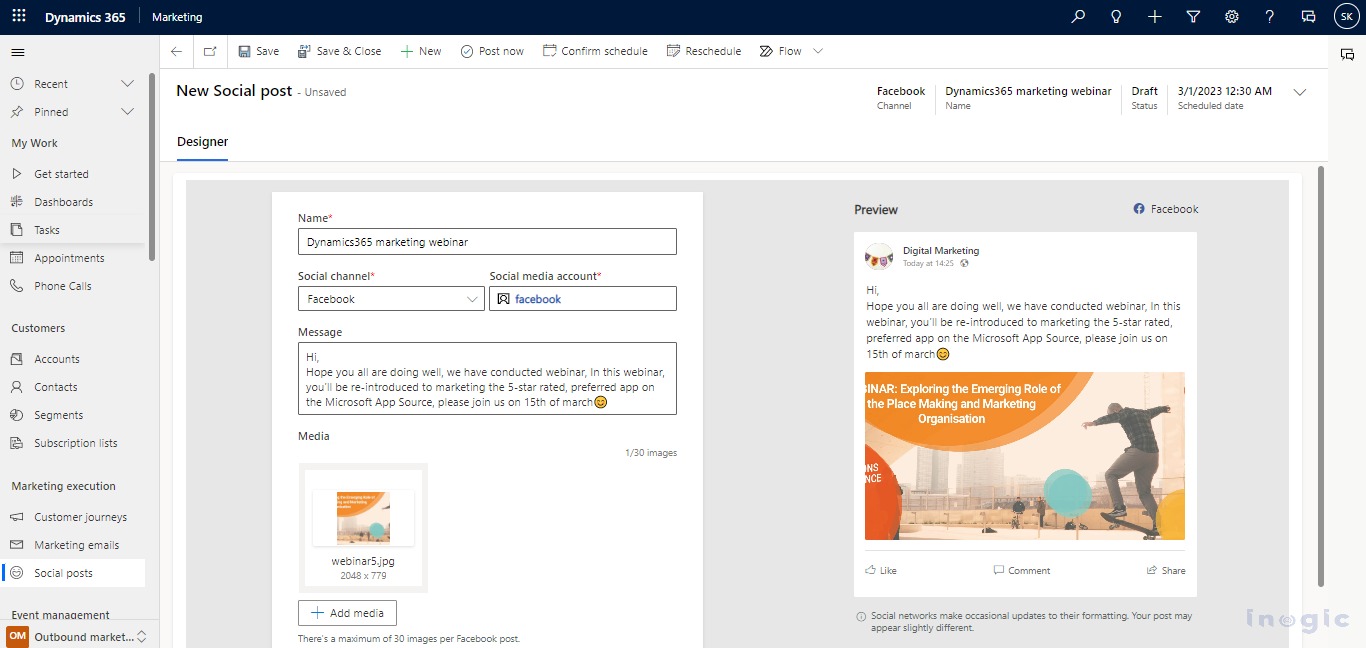Click Confirm schedule
This screenshot has height=648, width=1366.
(595, 51)
